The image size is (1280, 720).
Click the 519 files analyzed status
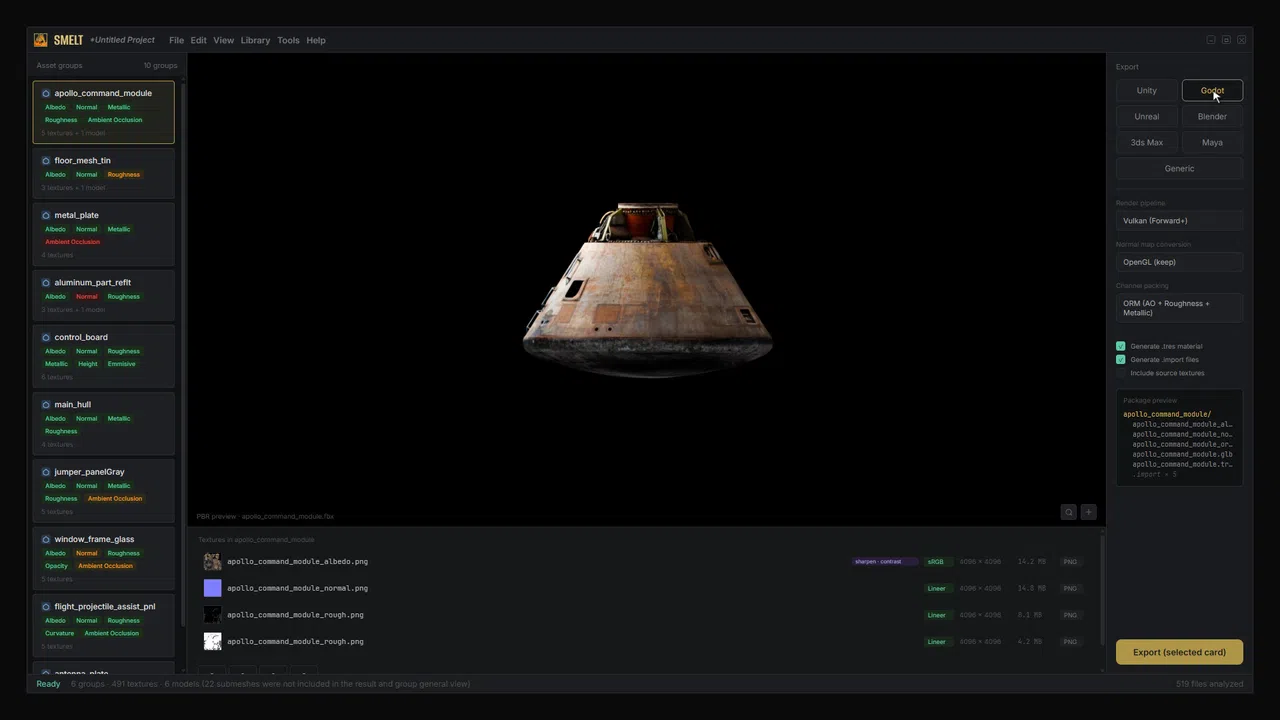click(1209, 684)
